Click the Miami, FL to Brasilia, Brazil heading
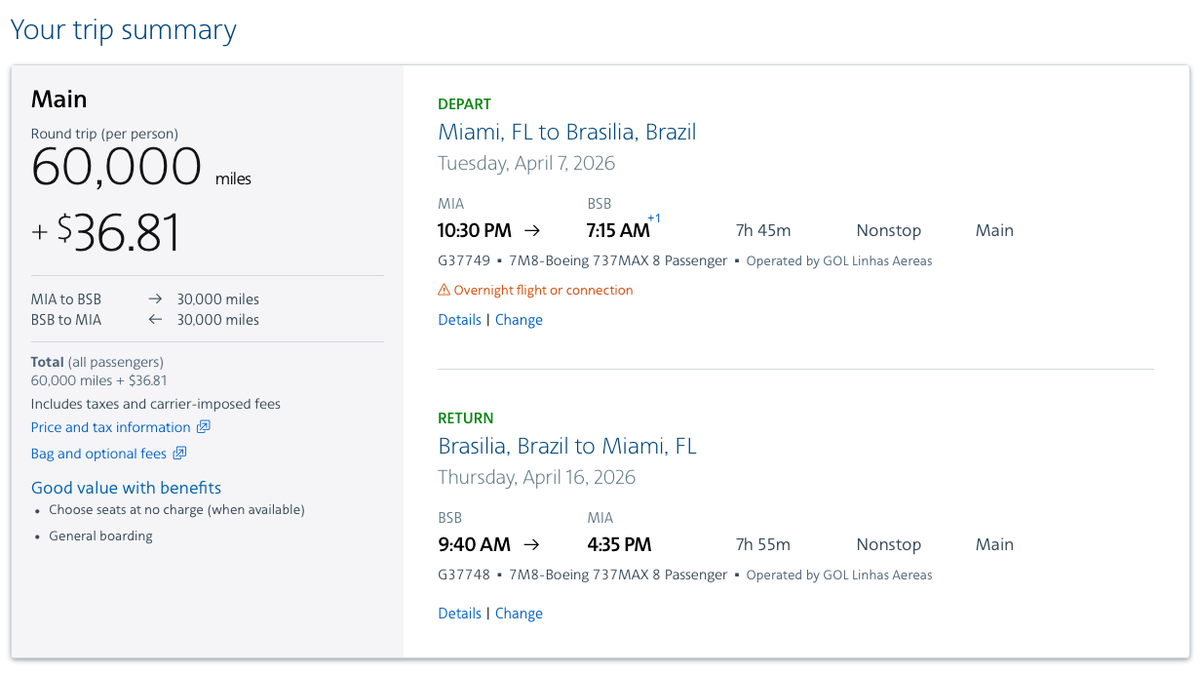This screenshot has width=1200, height=674. 567,132
